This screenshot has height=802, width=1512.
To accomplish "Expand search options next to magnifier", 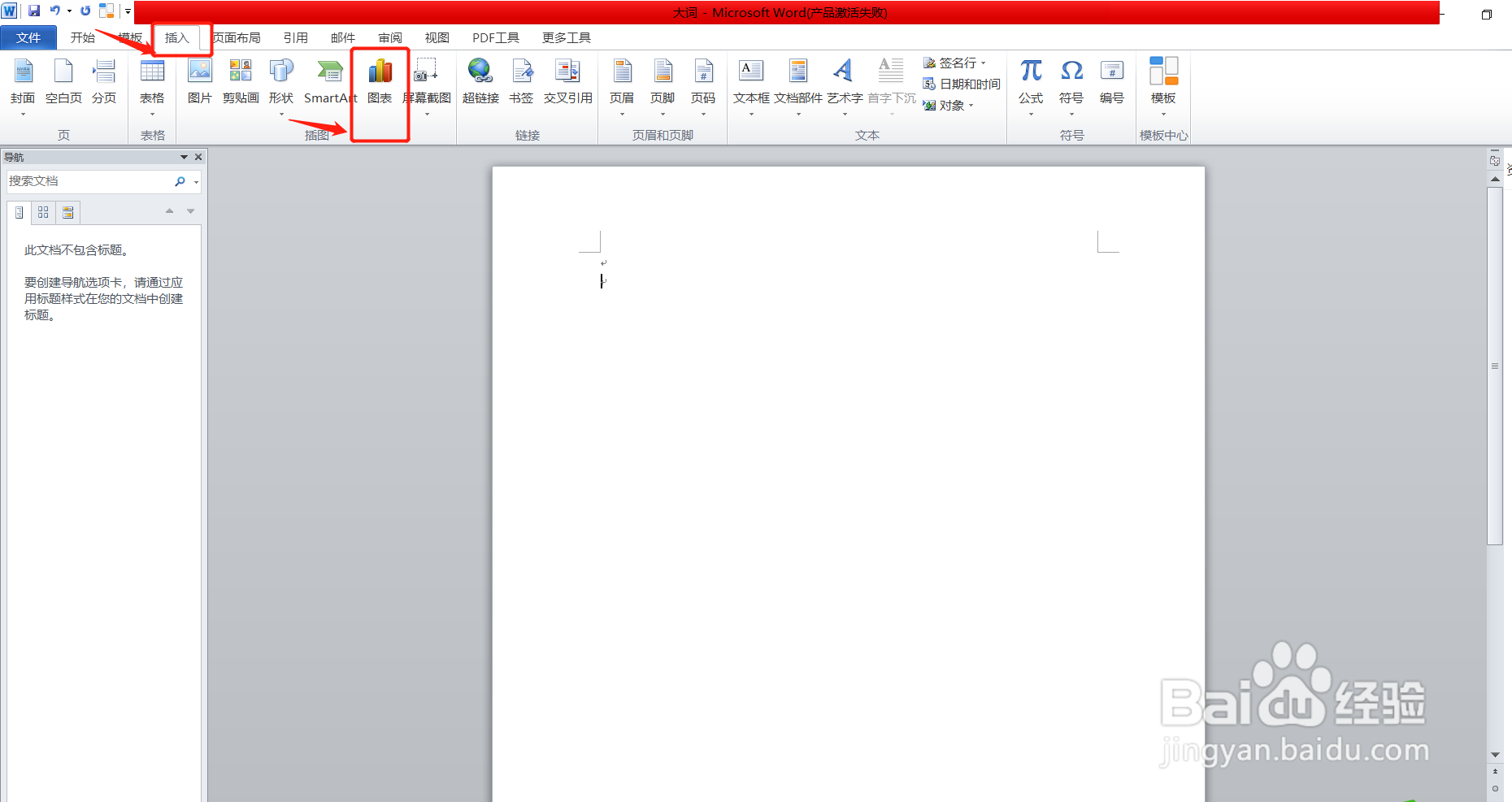I will point(196,182).
